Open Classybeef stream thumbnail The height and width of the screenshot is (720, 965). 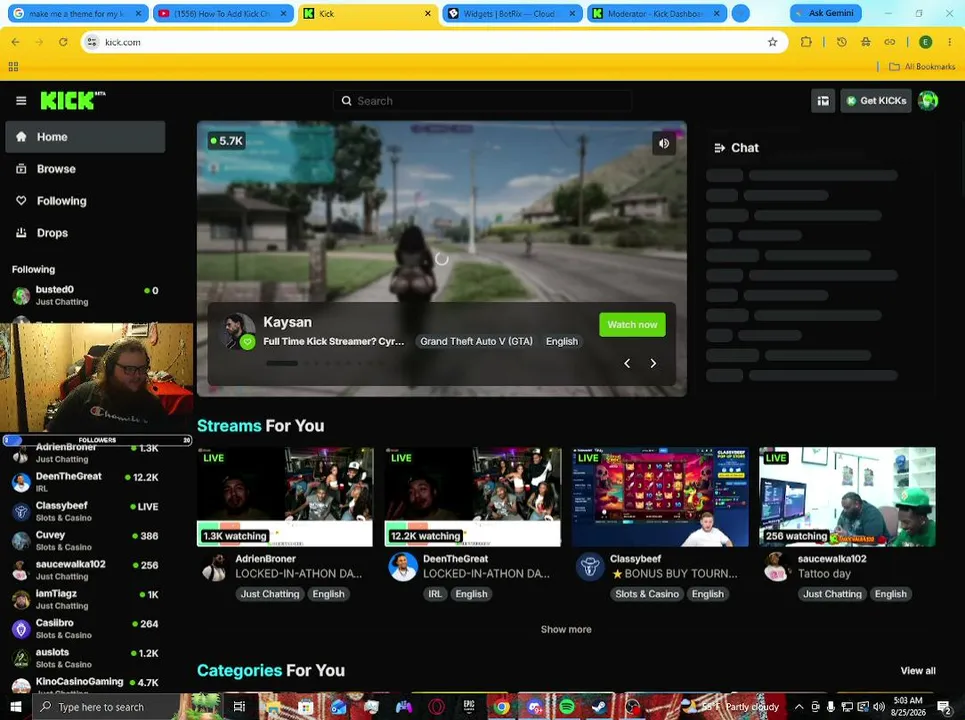(660, 497)
